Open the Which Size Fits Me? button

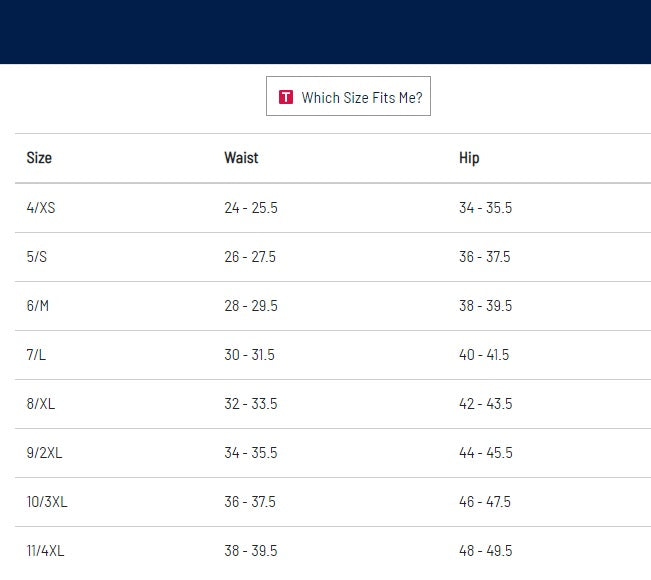tap(348, 97)
